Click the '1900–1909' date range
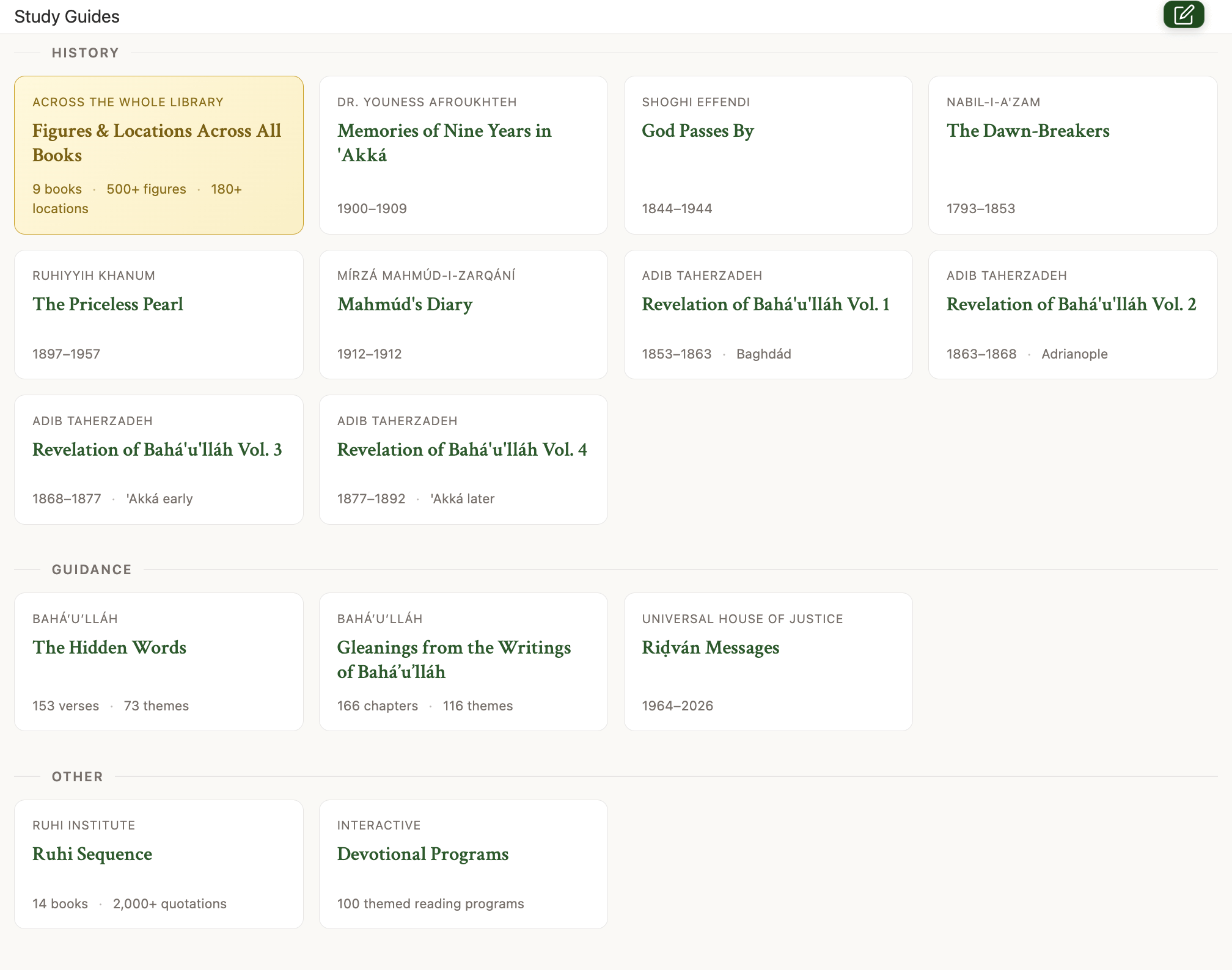 372,209
